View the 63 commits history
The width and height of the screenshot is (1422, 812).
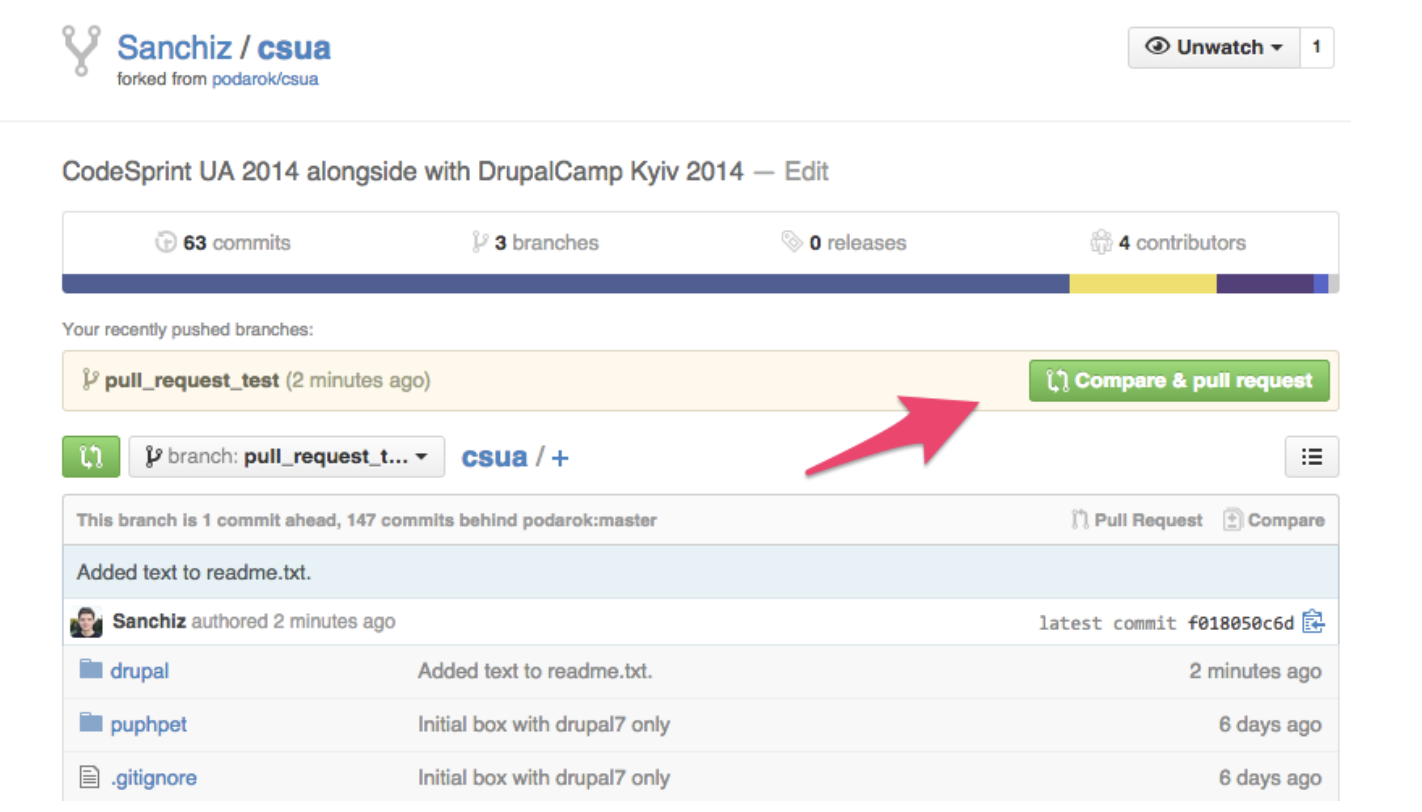point(223,242)
